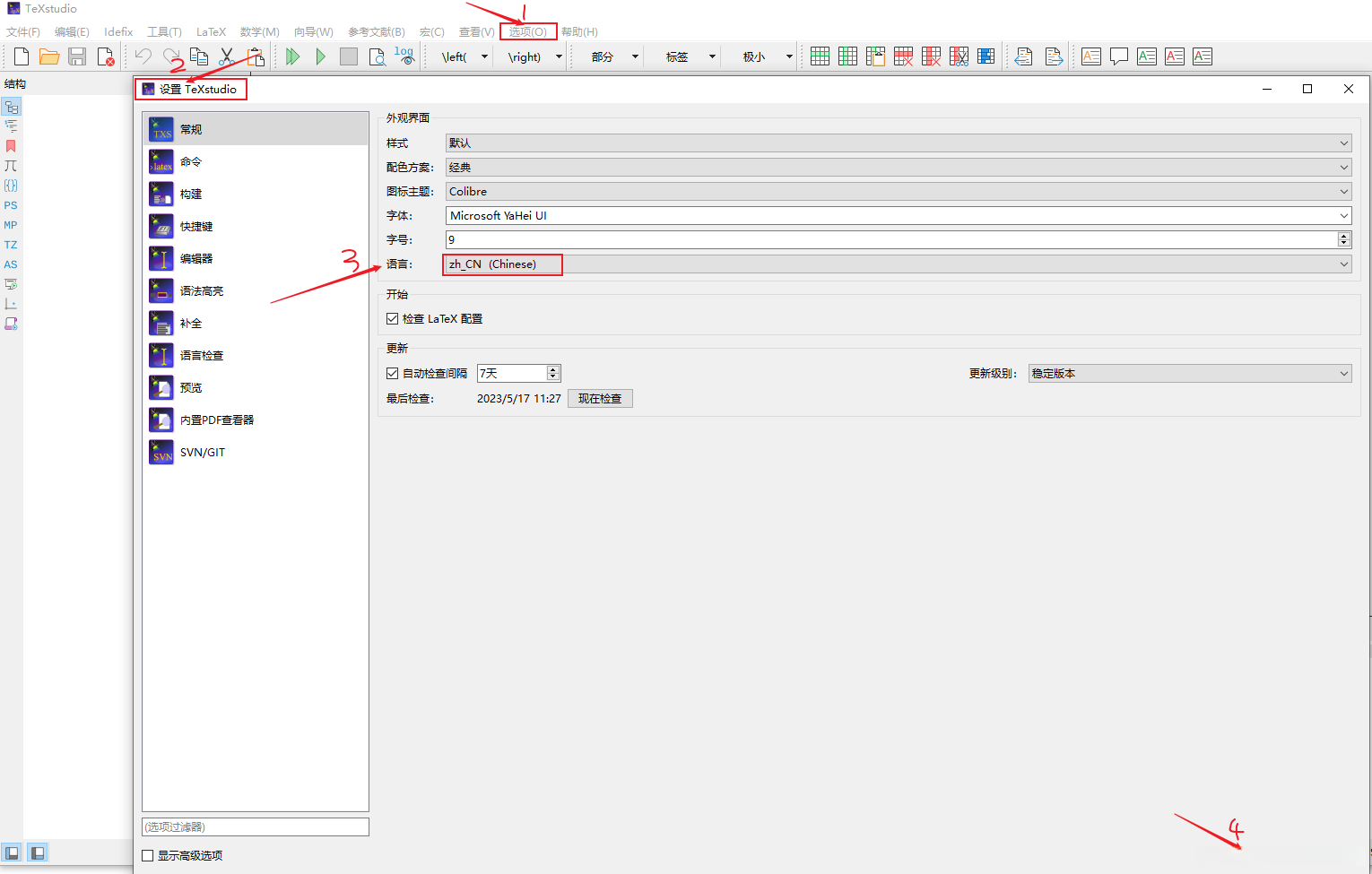
Task: Click the speech bubble comment icon
Action: pos(1119,56)
